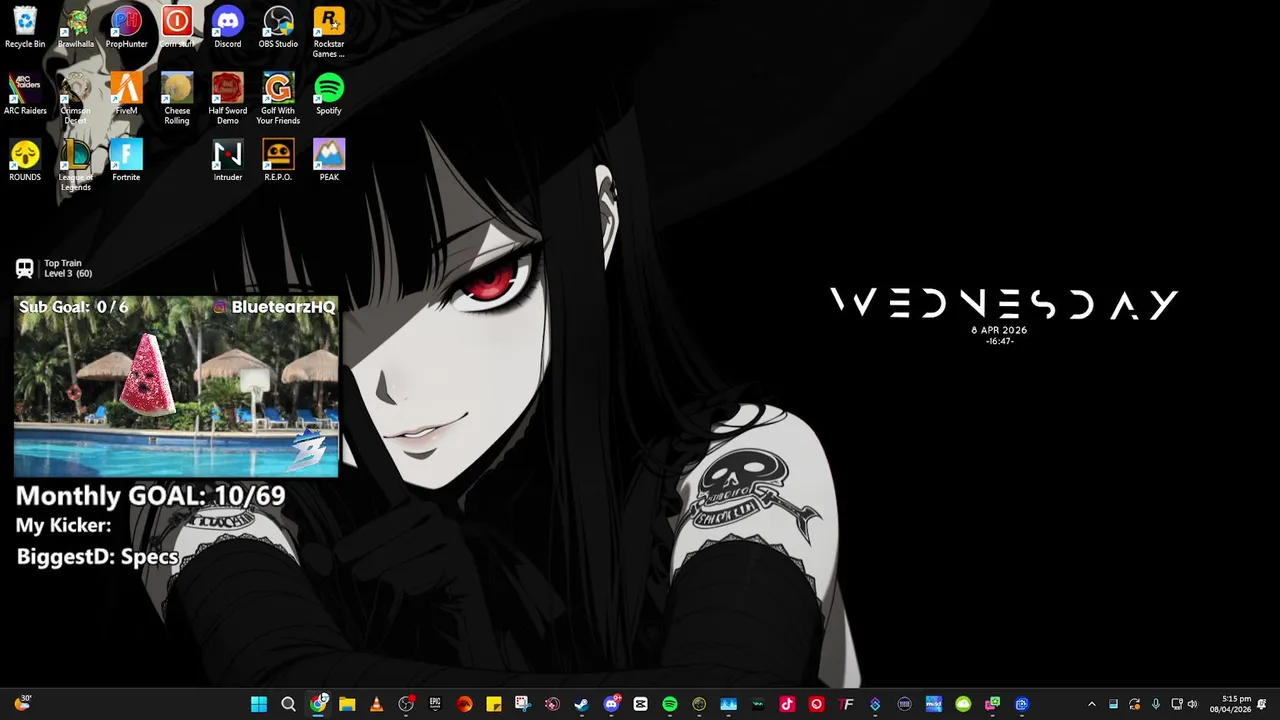1280x720 pixels.
Task: Click the BluetearzHQ name in overlay
Action: 283,307
